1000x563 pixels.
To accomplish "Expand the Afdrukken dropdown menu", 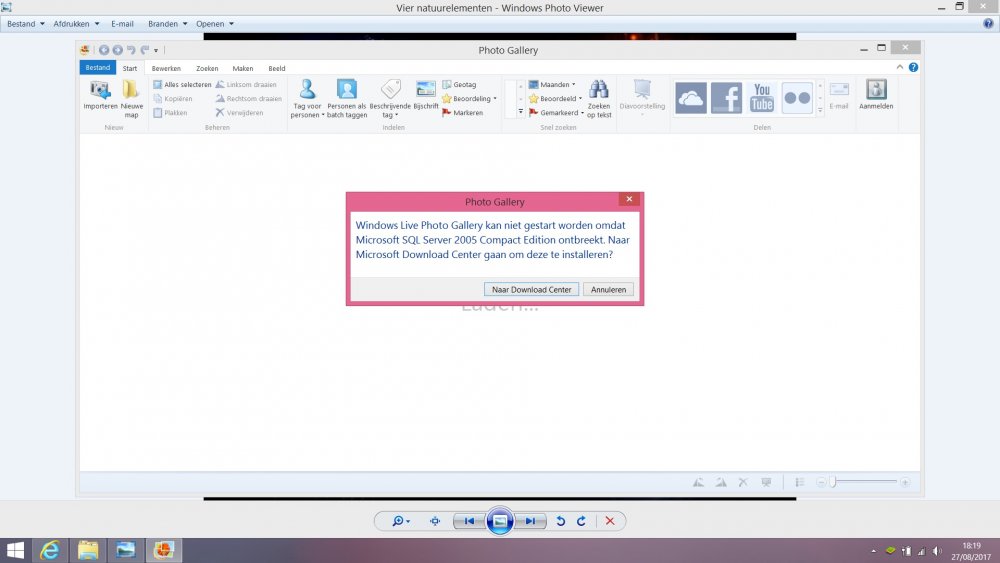I will pyautogui.click(x=76, y=23).
